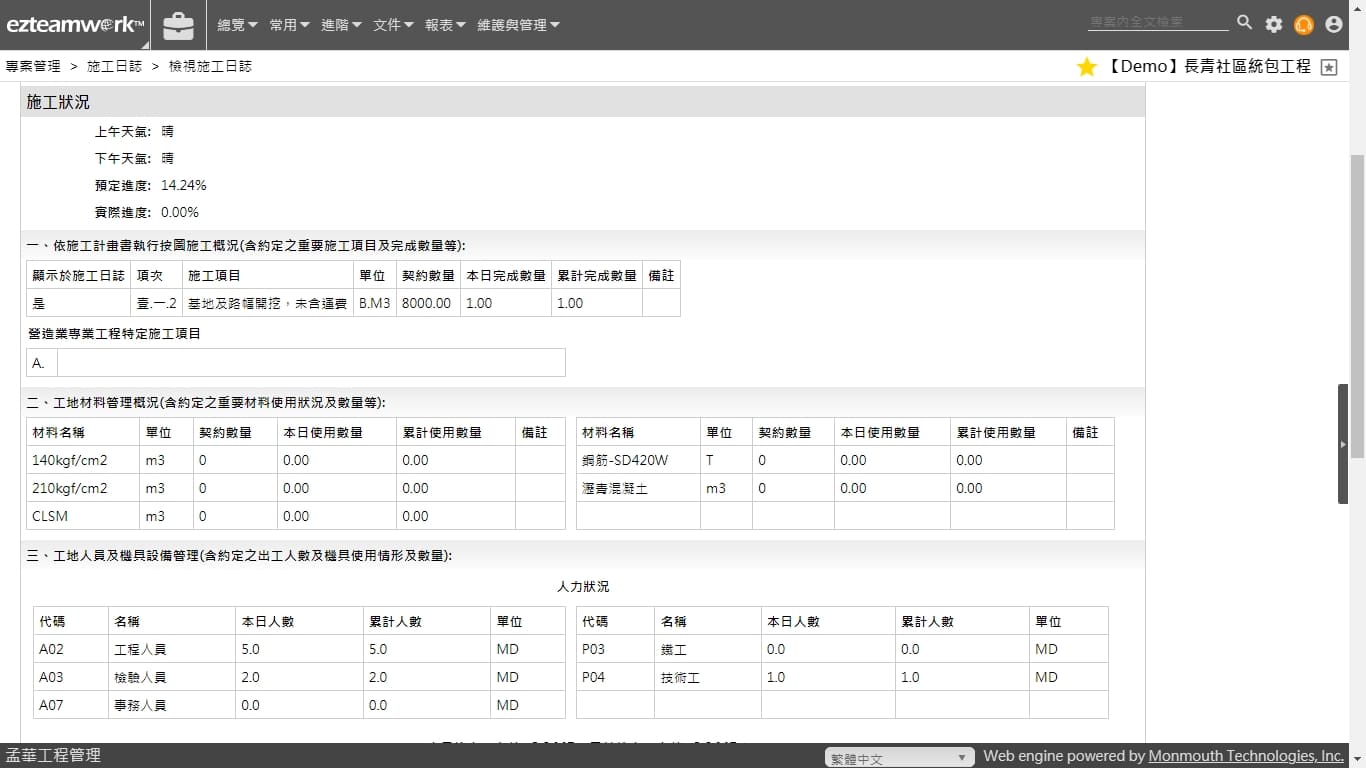Click the boxed star bookmark icon
The height and width of the screenshot is (768, 1366).
pyautogui.click(x=1328, y=67)
